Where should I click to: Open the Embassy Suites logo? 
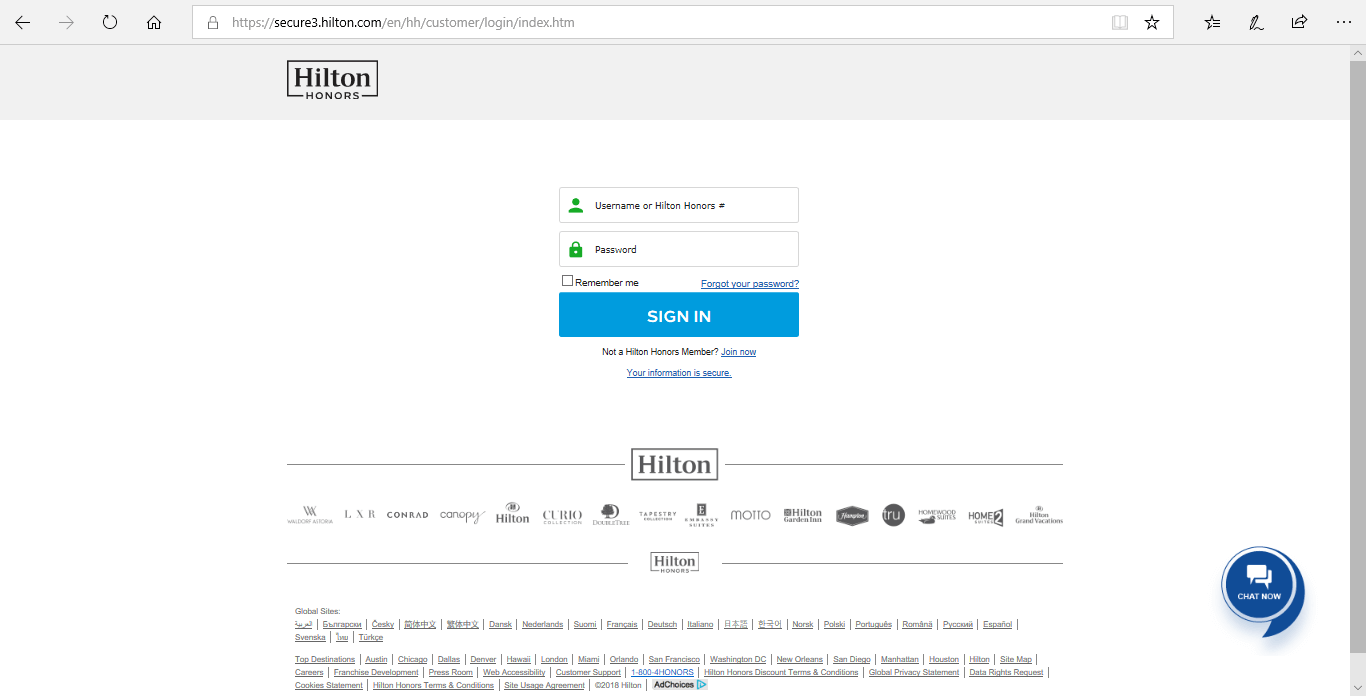point(701,515)
